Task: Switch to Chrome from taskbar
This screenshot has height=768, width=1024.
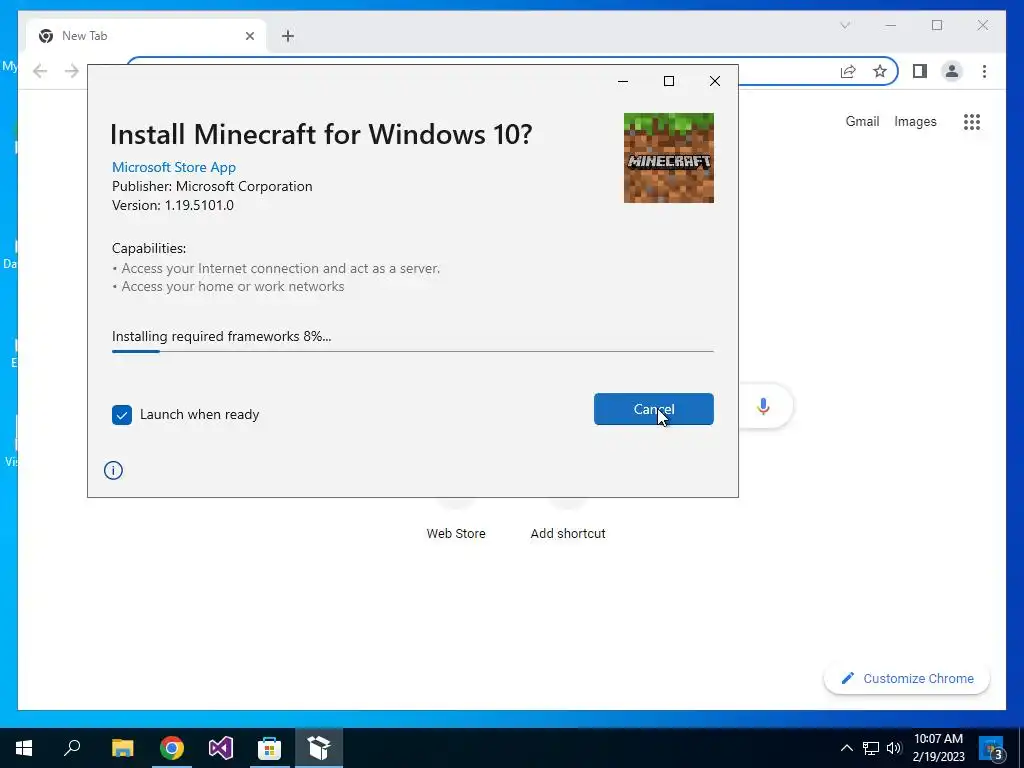Action: click(172, 748)
